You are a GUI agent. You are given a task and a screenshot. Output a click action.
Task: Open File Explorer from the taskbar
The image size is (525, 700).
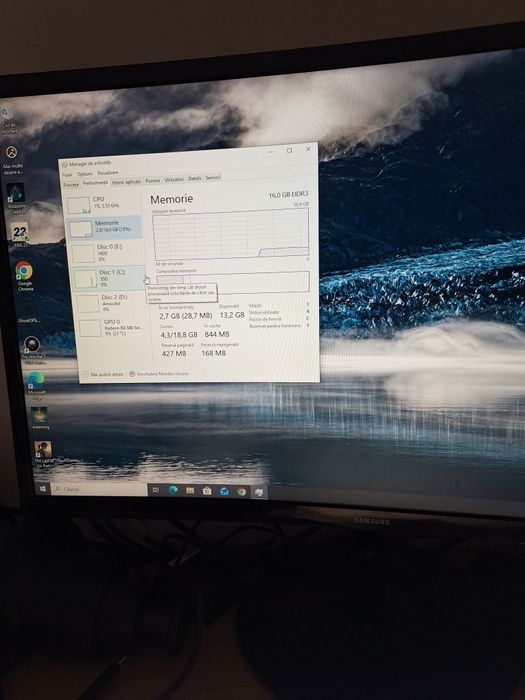click(x=190, y=491)
